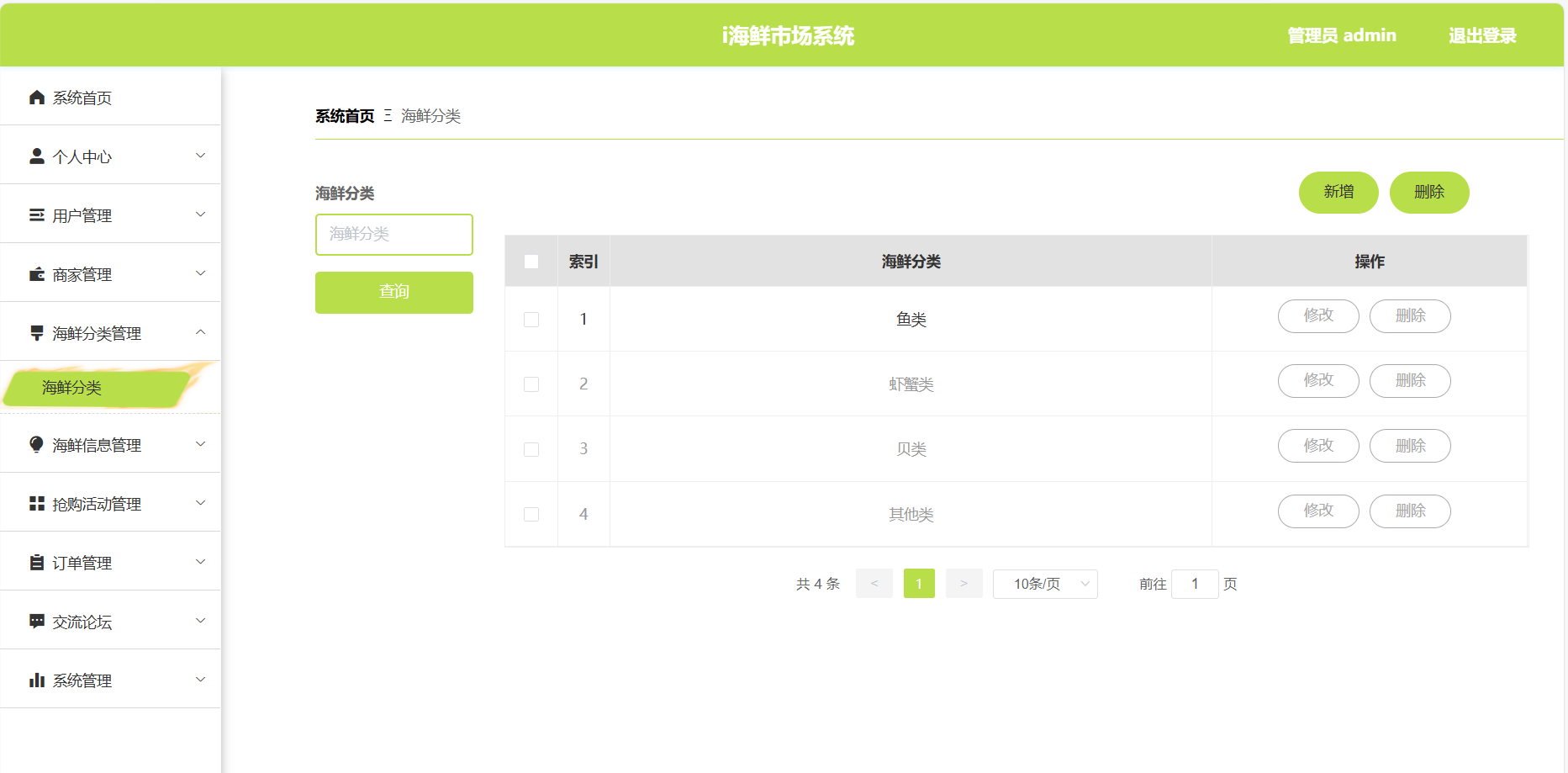
Task: Click 删除 for the 鱼类 row
Action: [1410, 316]
